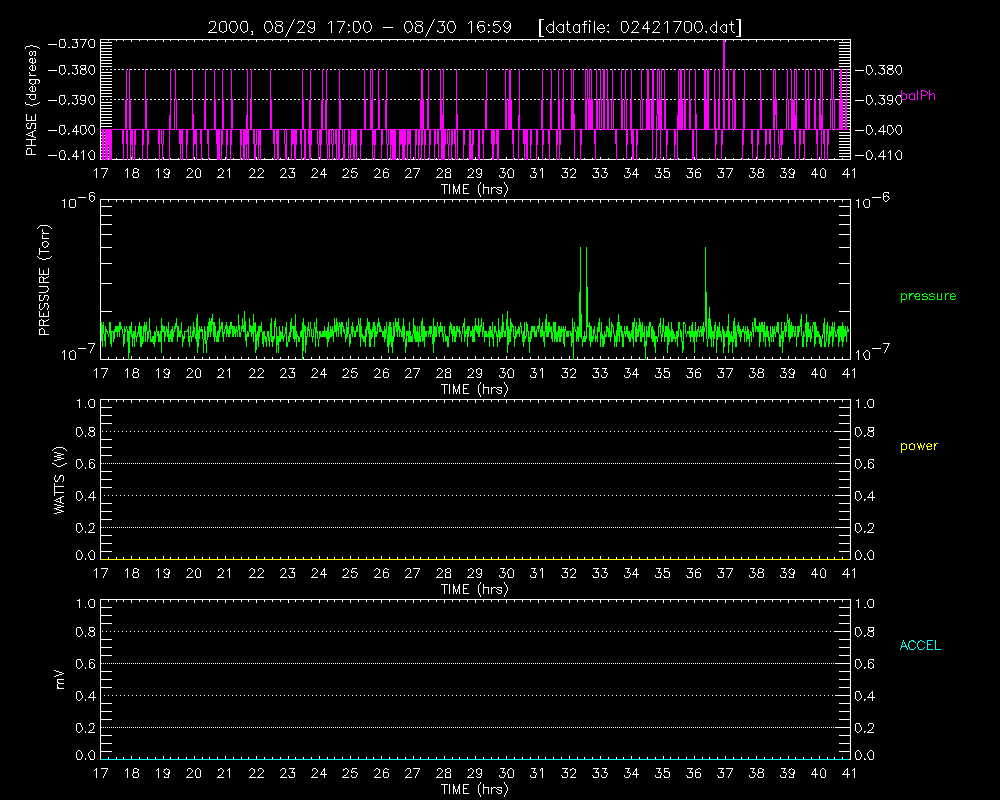The image size is (1000, 800).
Task: Click the 0.0 tick on watts right axis
Action: (865, 556)
